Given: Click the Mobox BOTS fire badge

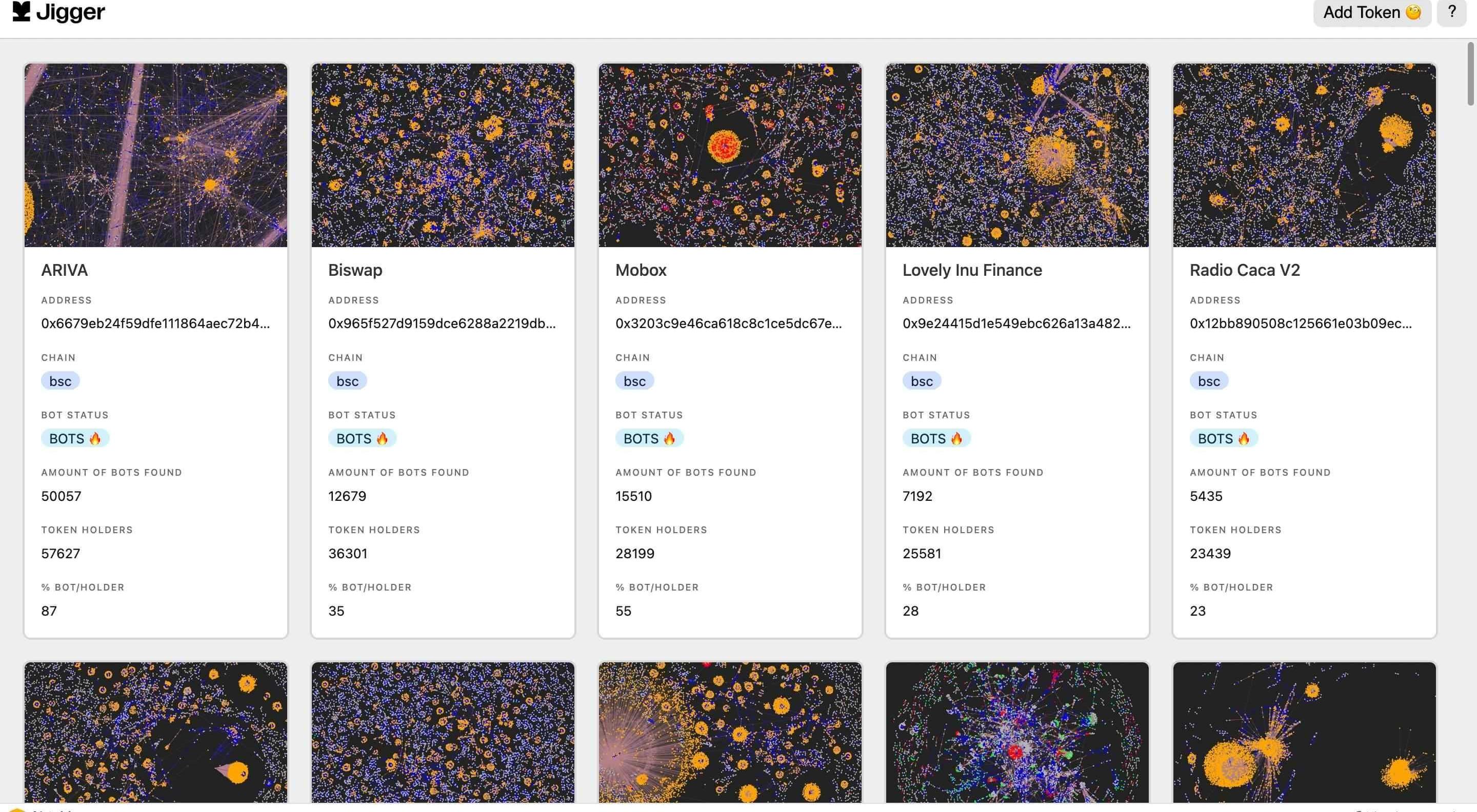Looking at the screenshot, I should 649,438.
